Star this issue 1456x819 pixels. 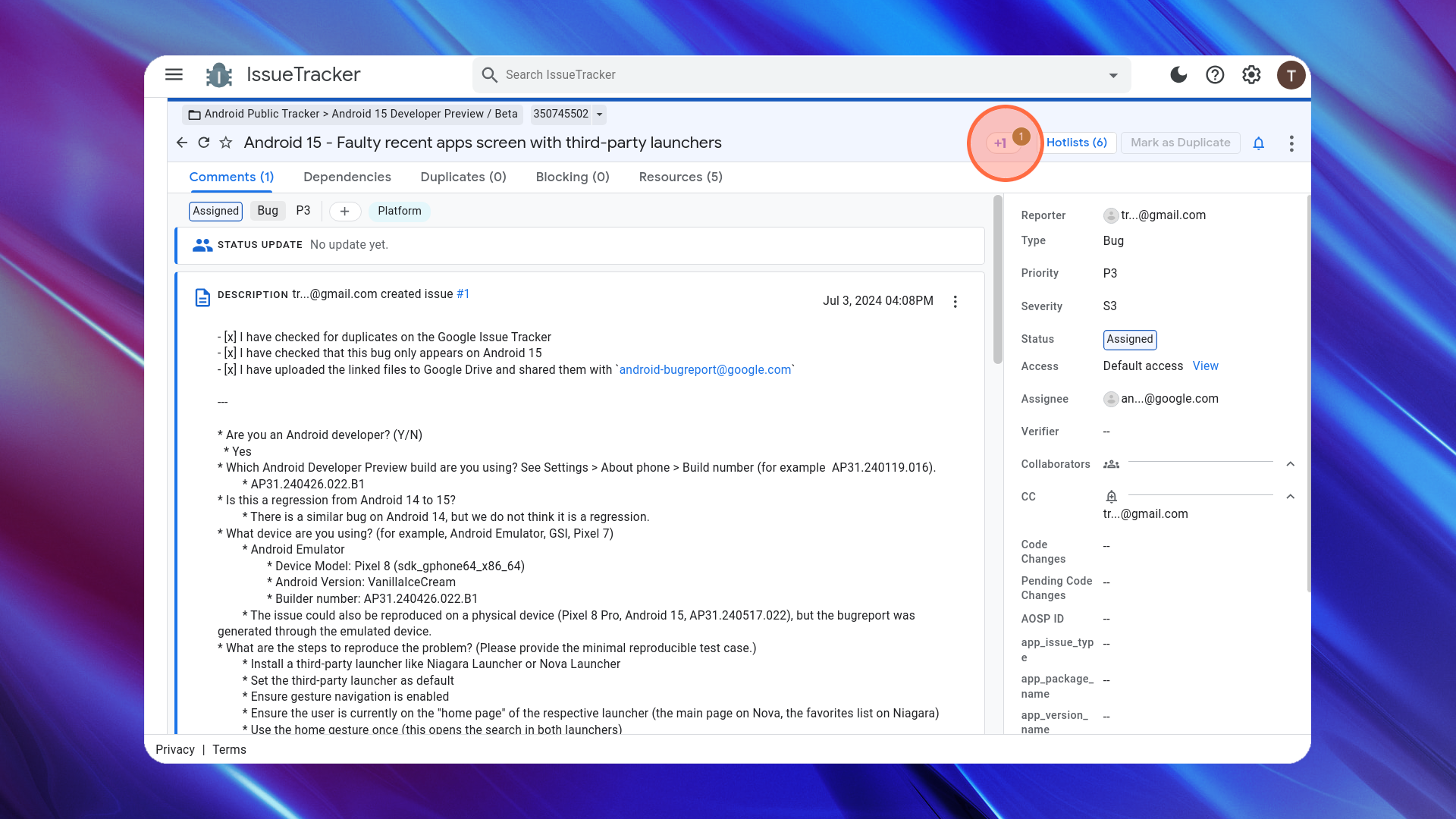[226, 143]
